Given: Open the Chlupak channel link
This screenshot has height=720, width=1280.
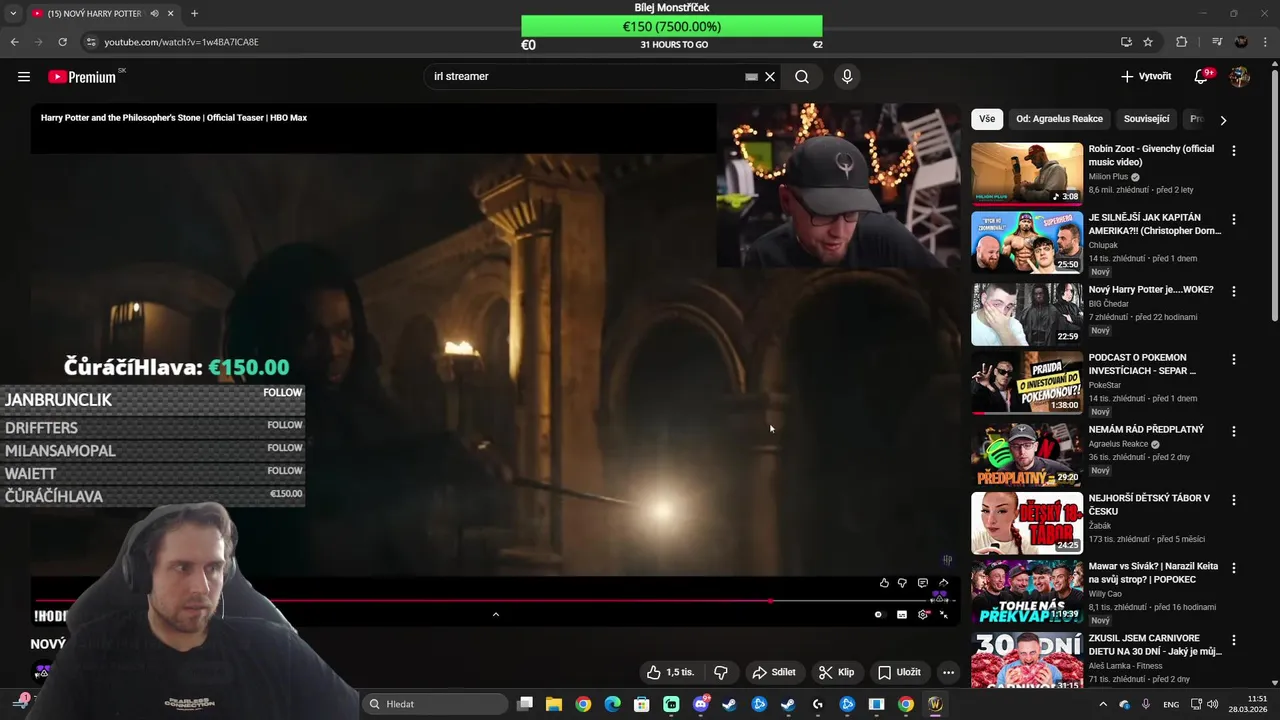Looking at the screenshot, I should tap(1103, 245).
